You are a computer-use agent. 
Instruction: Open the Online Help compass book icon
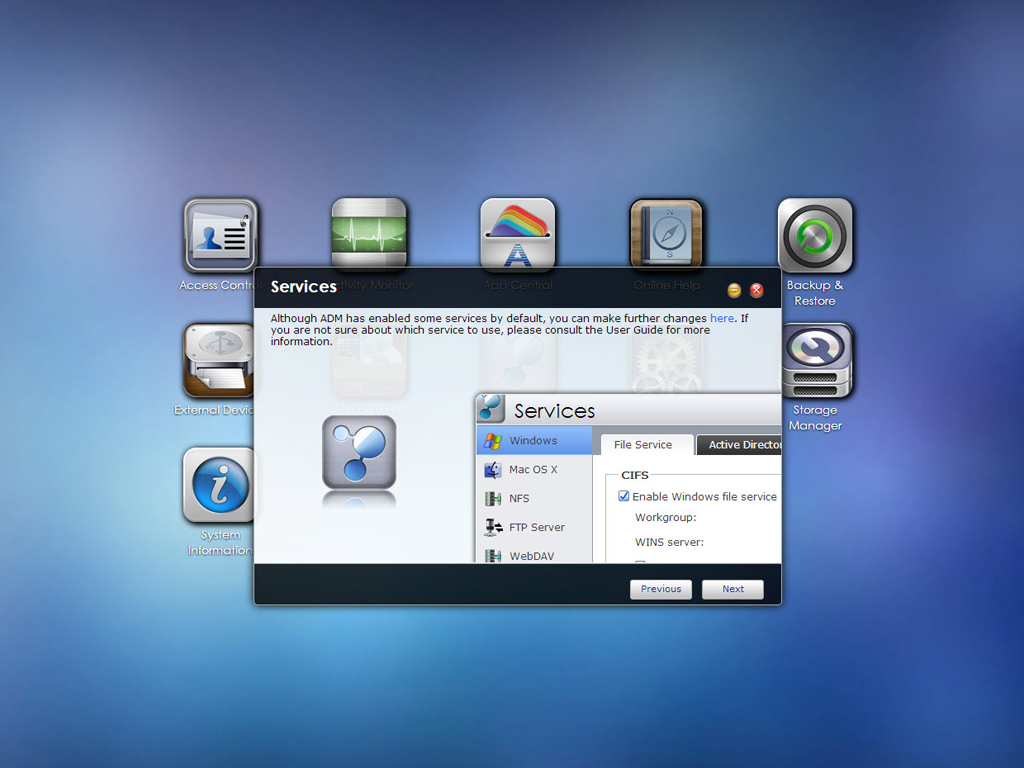666,232
